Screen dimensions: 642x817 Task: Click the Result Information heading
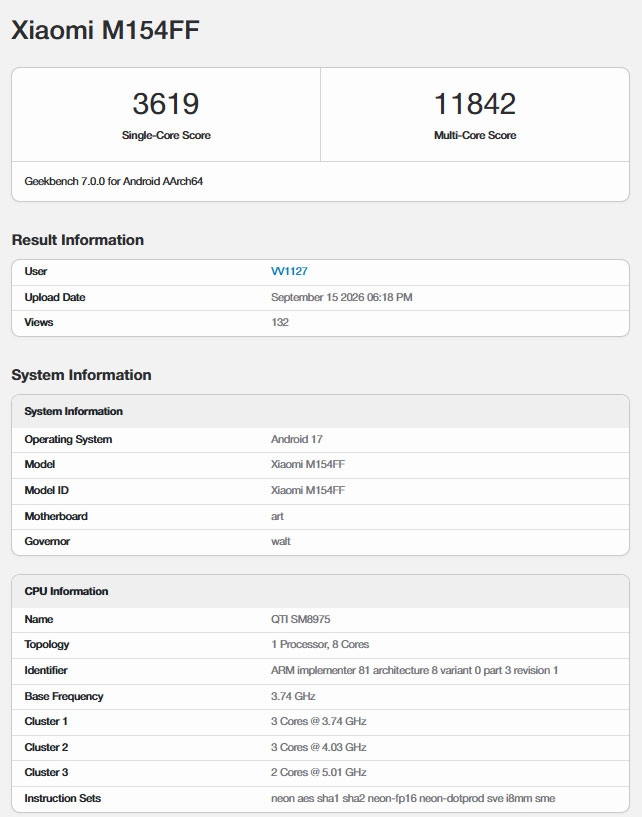[78, 240]
